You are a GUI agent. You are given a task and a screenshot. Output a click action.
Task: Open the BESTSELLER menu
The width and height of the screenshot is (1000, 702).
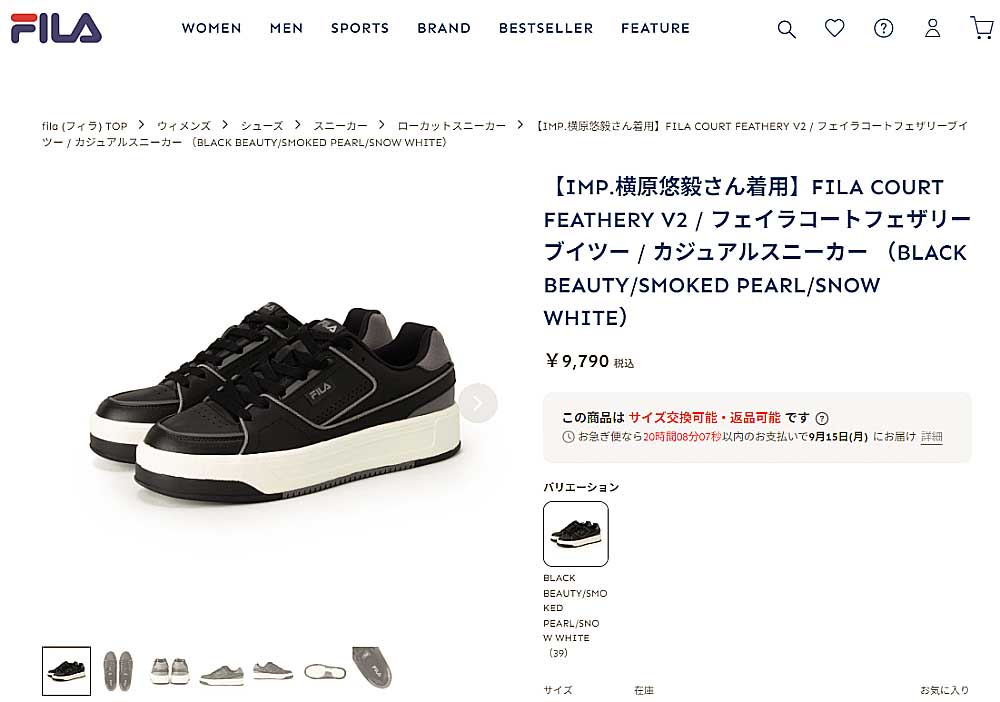[546, 28]
